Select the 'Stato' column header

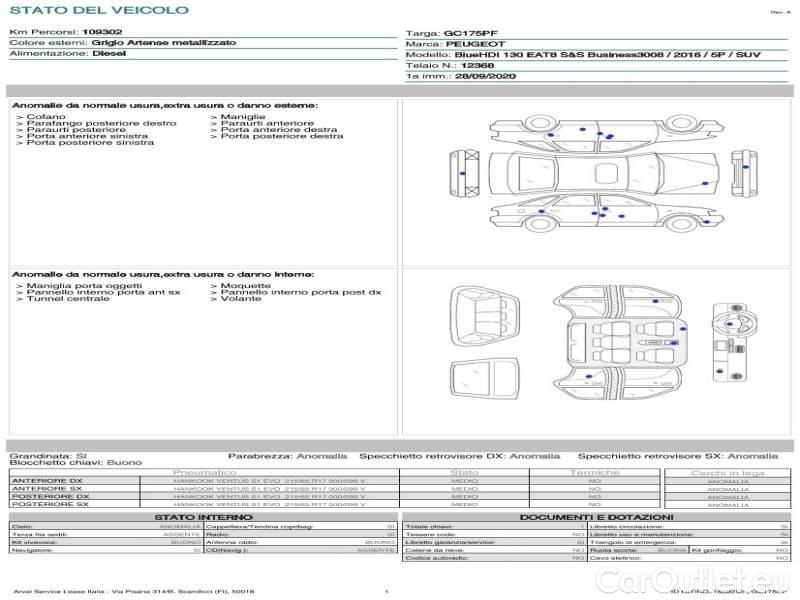(465, 473)
